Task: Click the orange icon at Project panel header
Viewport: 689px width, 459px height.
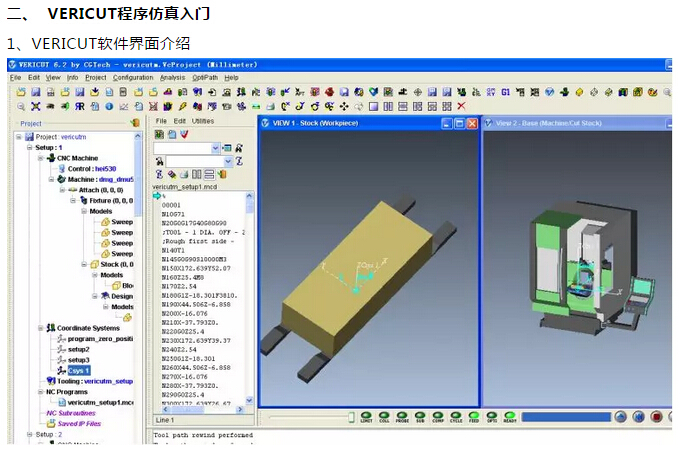Action: 135,123
